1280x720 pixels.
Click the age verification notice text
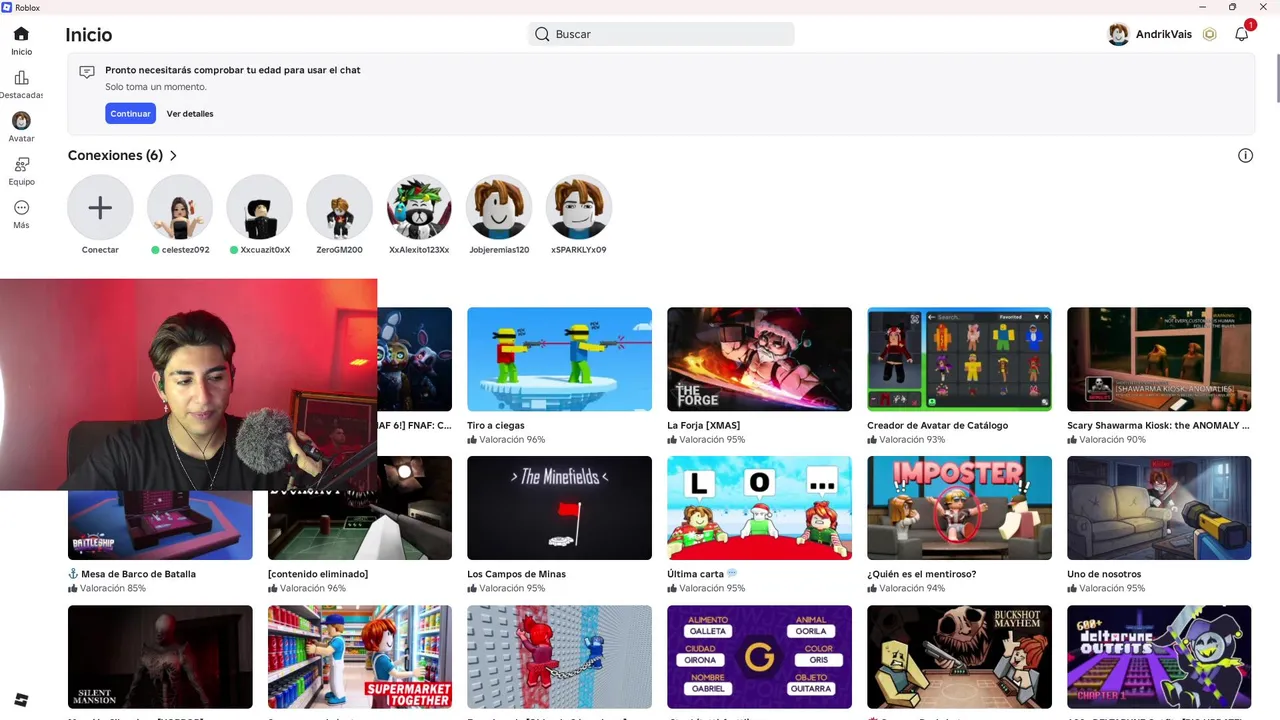pyautogui.click(x=233, y=71)
